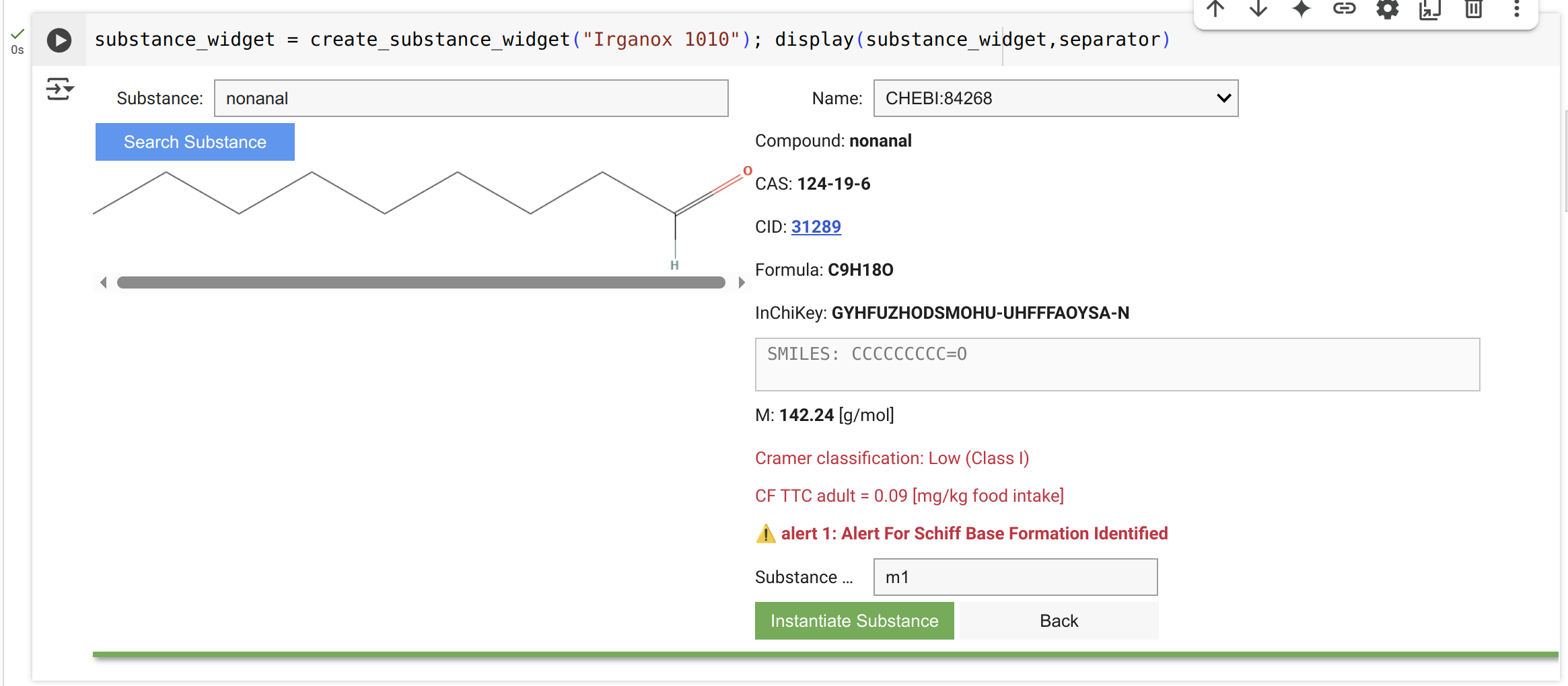Viewport: 1568px width, 686px height.
Task: Click the CAS number 124-19-6
Action: point(834,184)
